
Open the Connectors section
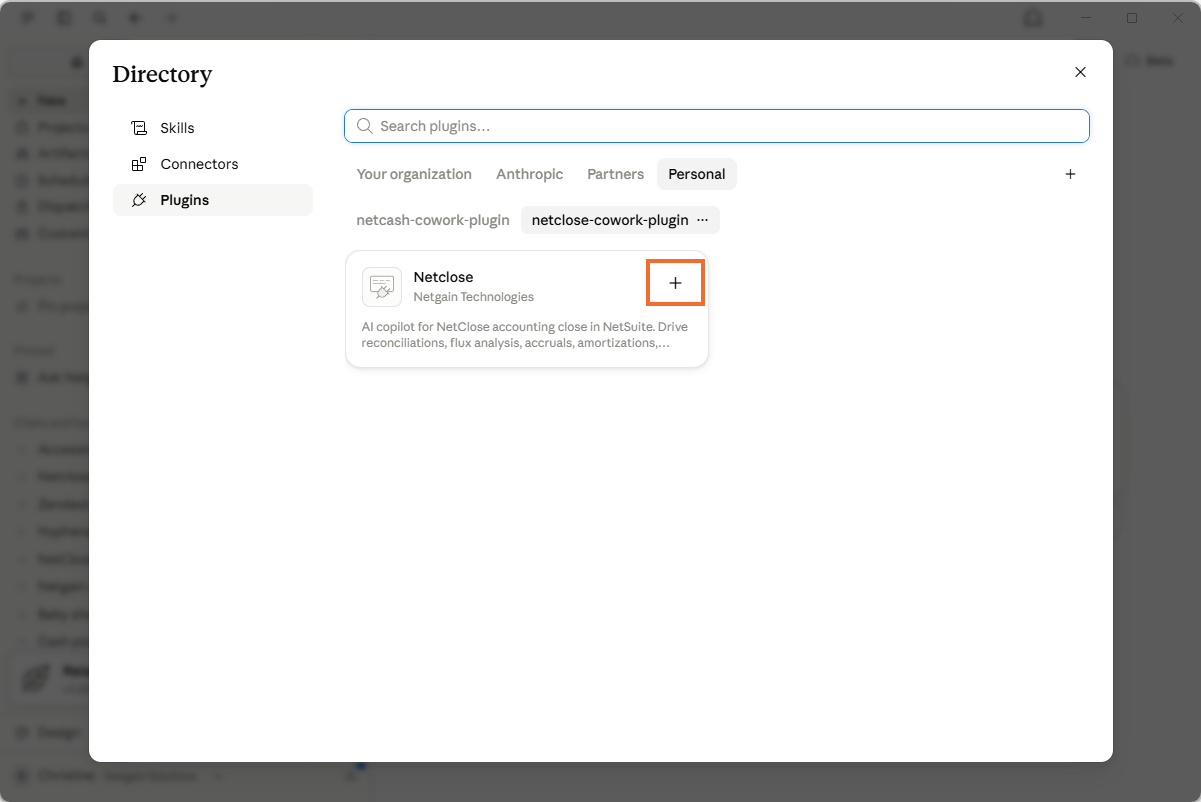(x=213, y=164)
